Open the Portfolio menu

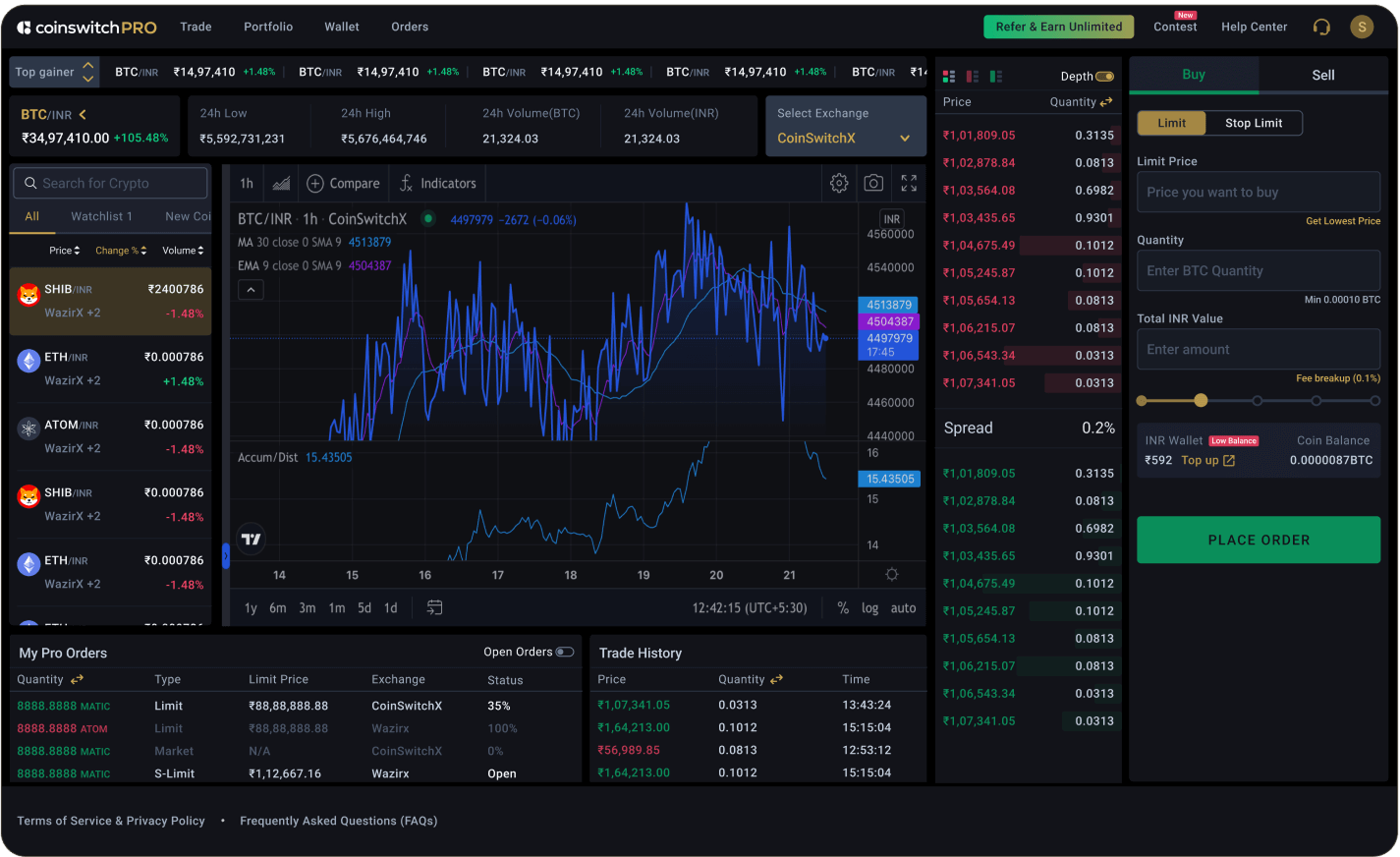point(268,27)
